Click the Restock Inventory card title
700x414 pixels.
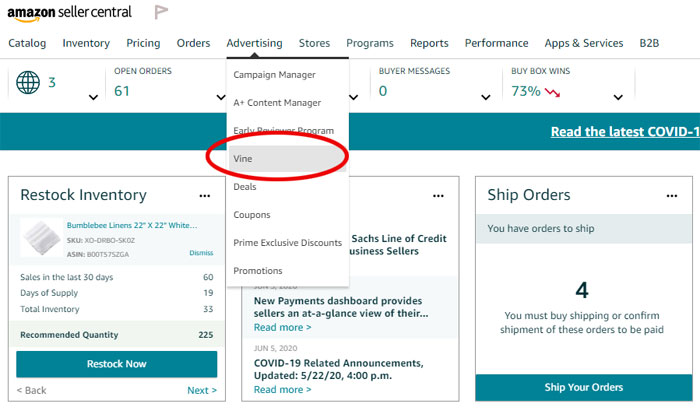[83, 195]
